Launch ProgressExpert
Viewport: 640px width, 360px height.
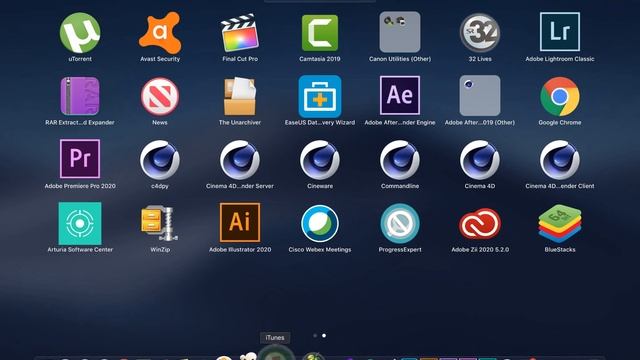[x=400, y=223]
